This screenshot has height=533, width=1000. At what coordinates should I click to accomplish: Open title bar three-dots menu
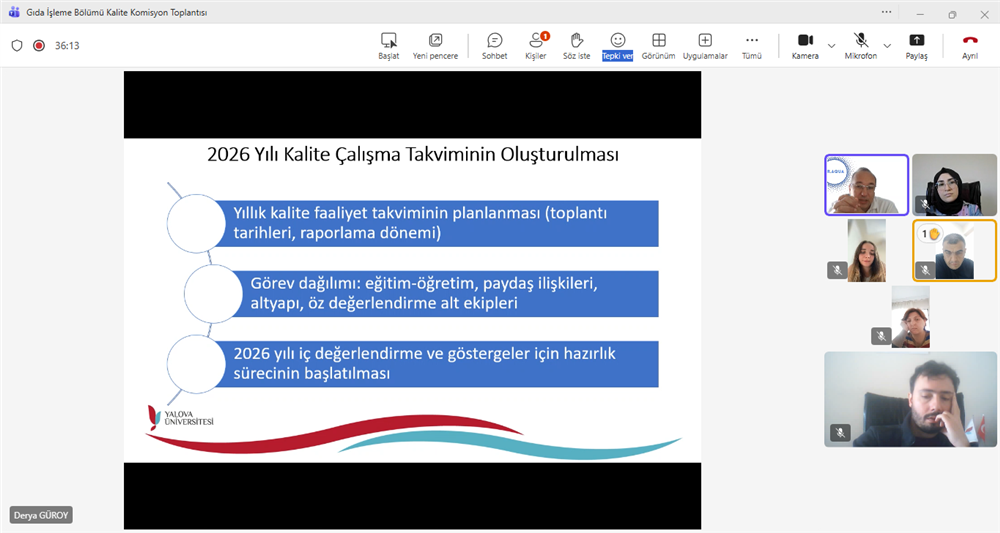tap(886, 13)
